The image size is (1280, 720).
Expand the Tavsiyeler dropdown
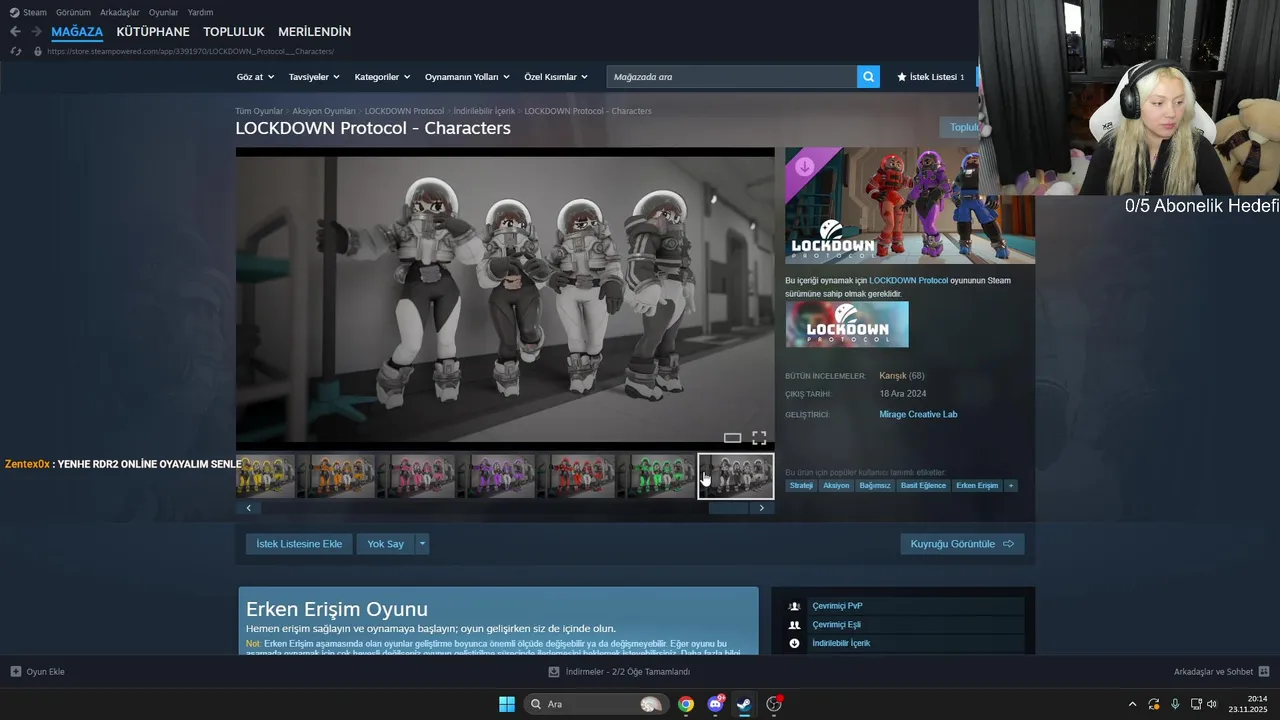[314, 77]
